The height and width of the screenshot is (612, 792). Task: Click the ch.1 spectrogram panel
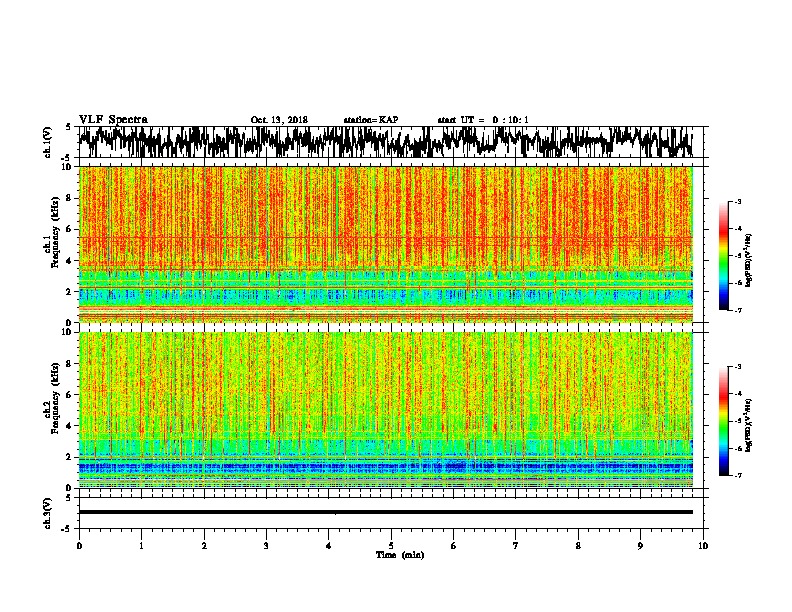pyautogui.click(x=385, y=244)
